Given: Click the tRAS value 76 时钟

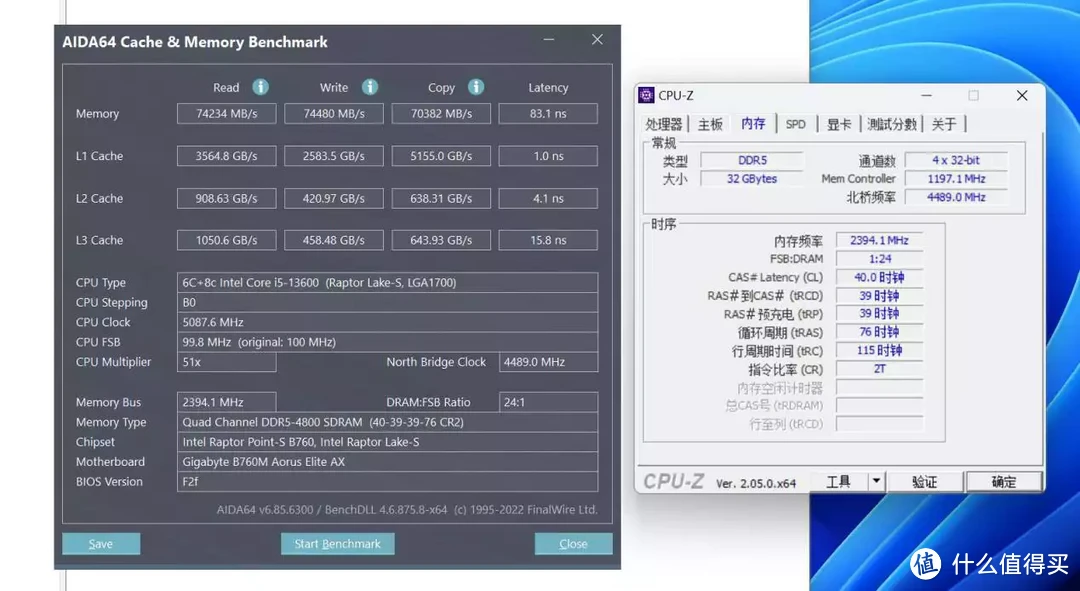Looking at the screenshot, I should coord(880,332).
